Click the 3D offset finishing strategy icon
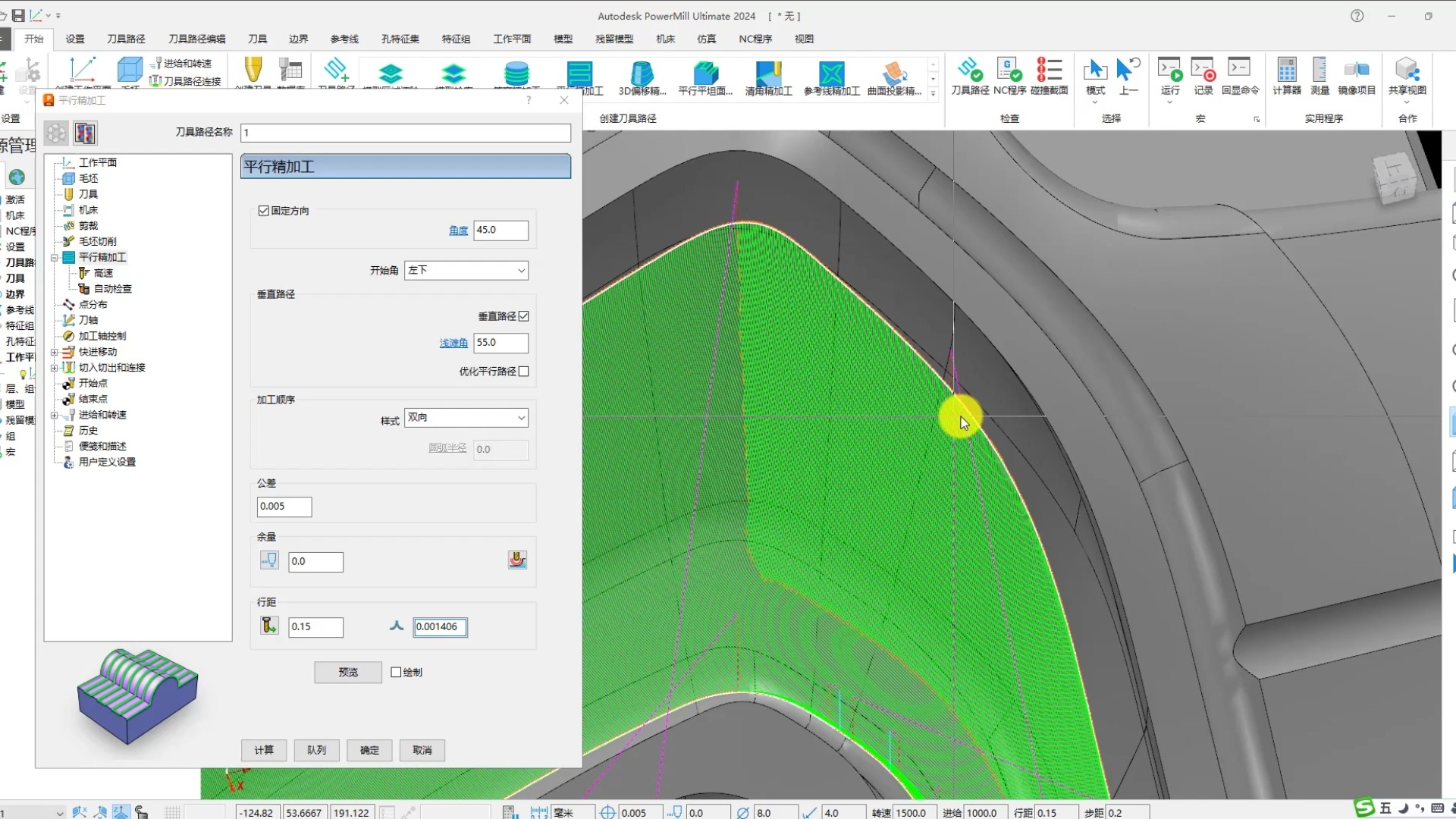The image size is (1456, 819). (x=642, y=74)
